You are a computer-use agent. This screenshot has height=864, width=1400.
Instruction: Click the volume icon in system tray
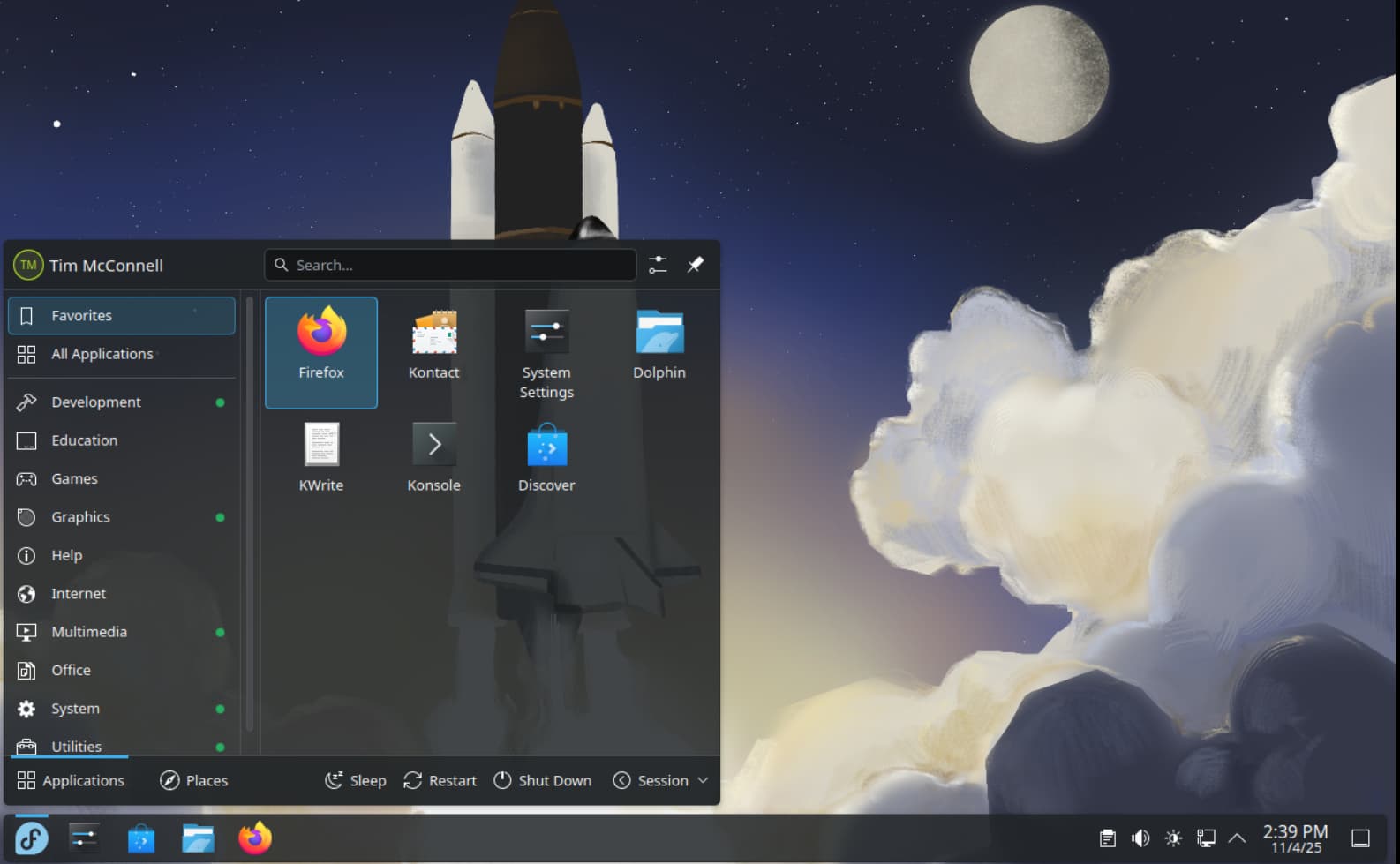click(x=1140, y=838)
